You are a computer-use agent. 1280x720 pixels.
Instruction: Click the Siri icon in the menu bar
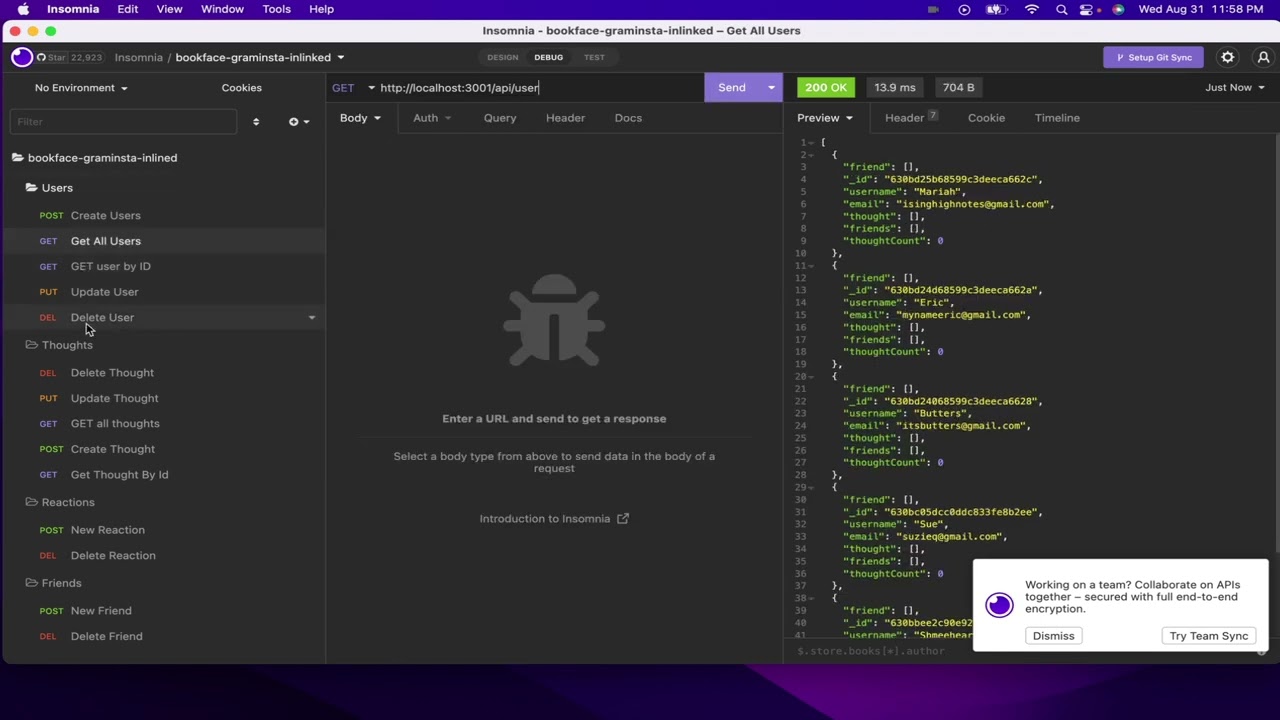(x=1118, y=9)
